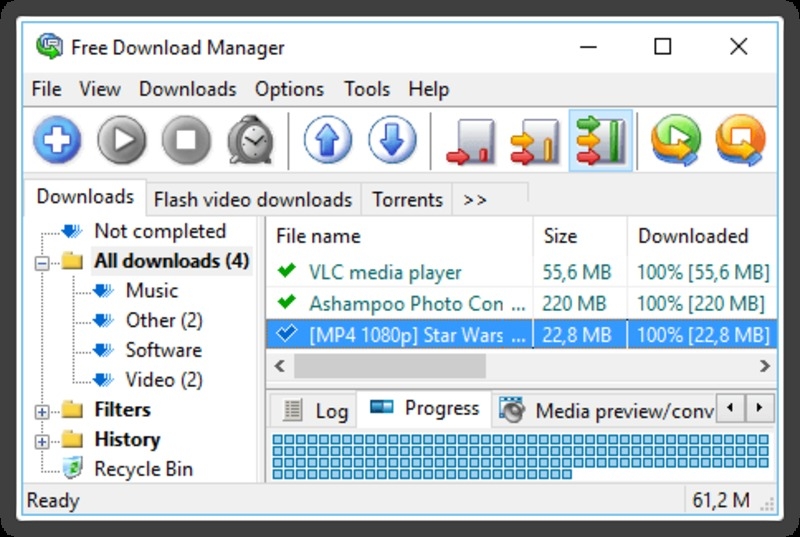
Task: Sort by File name column header
Action: pyautogui.click(x=399, y=236)
